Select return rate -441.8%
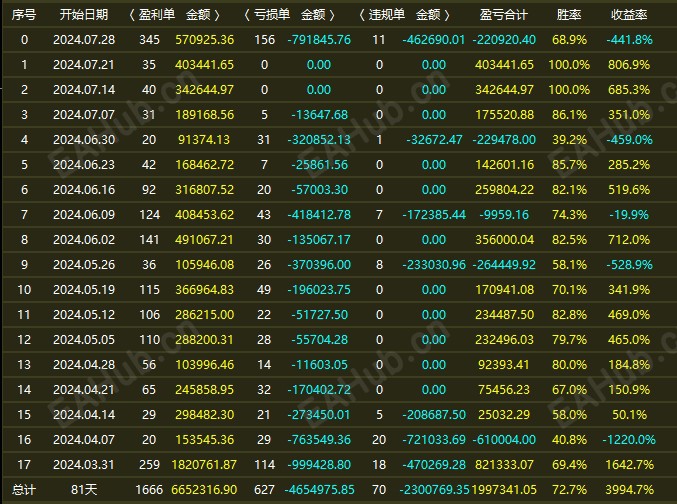Screen dimensions: 677x504 (x=629, y=40)
